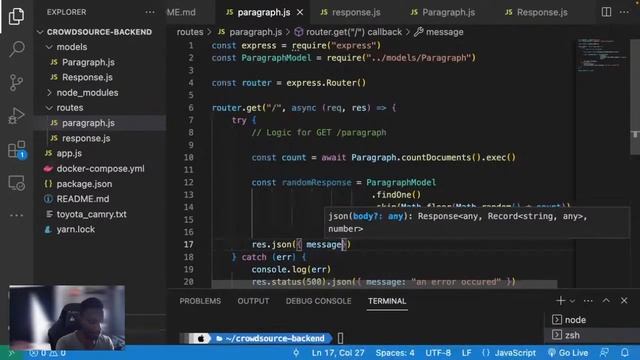Open the Explorer view in activity bar

16,16
